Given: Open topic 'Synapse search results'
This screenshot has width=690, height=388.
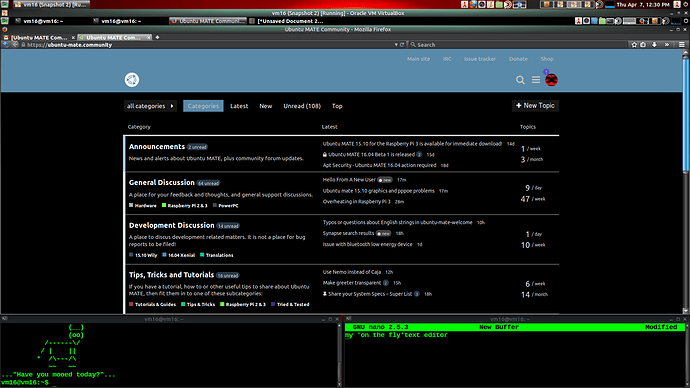Looking at the screenshot, I should point(349,233).
